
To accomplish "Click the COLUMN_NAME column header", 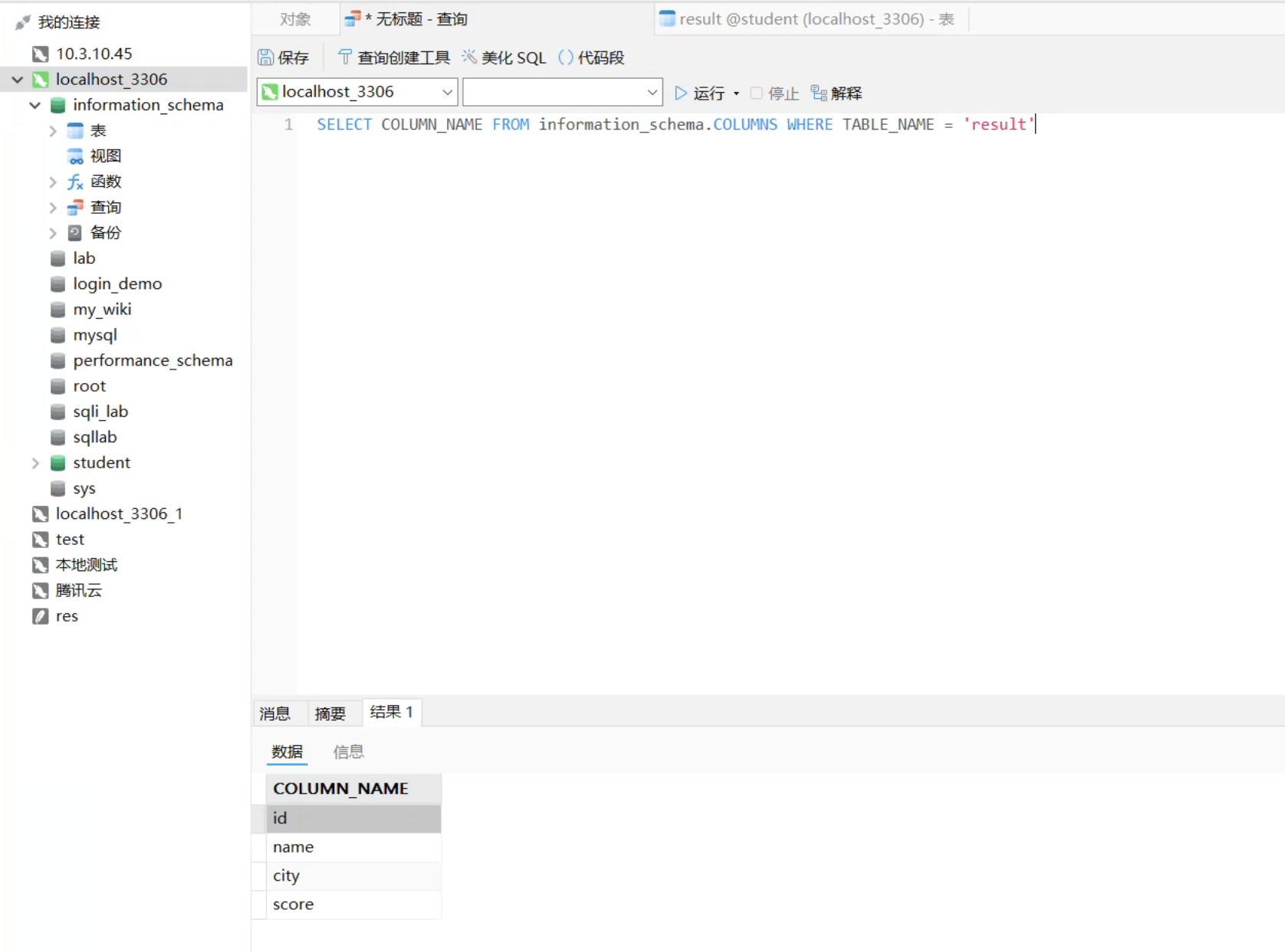I will [x=341, y=788].
